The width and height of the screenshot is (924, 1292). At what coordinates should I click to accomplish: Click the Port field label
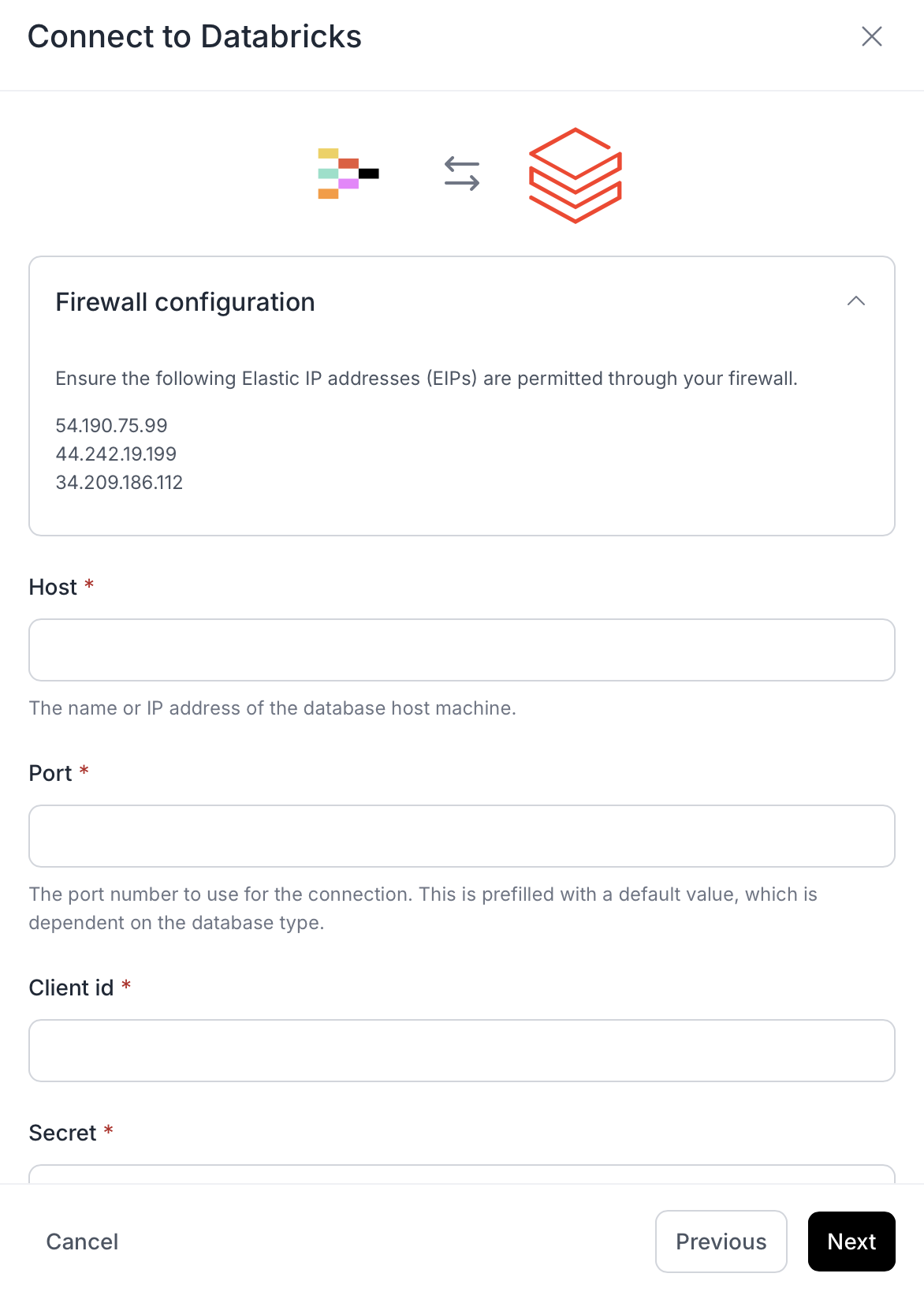tap(50, 774)
